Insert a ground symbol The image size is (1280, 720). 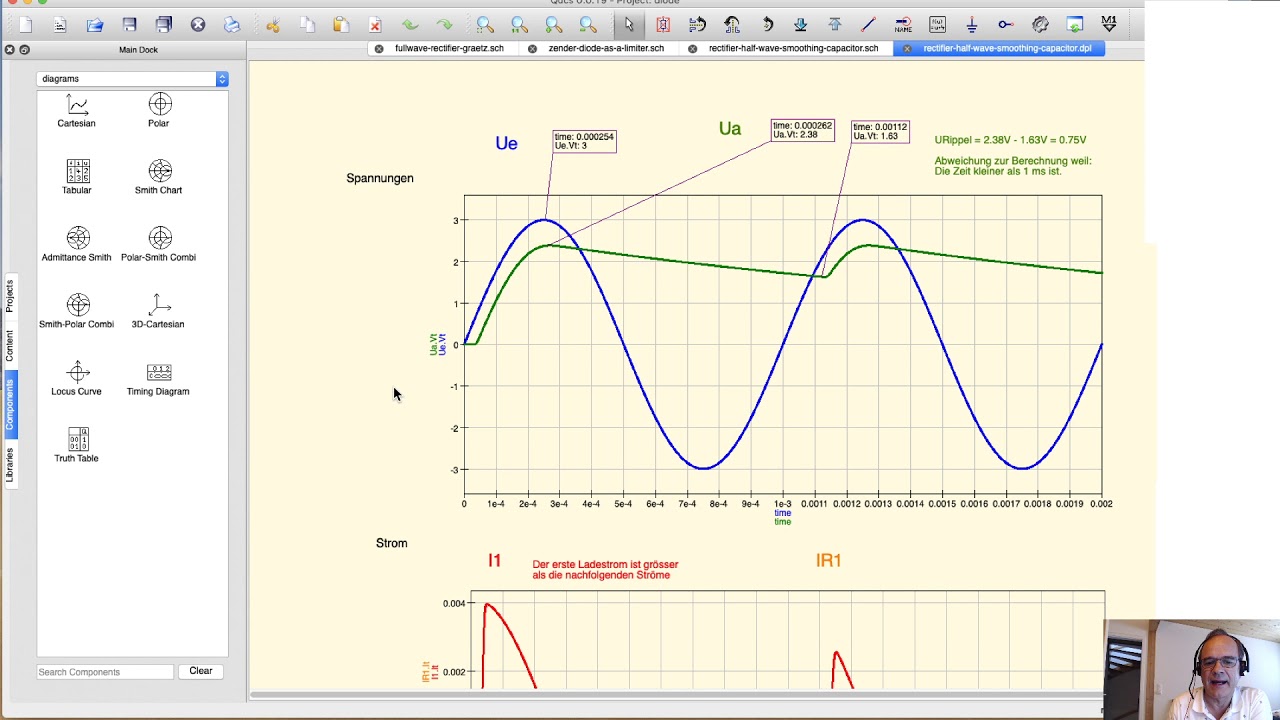pyautogui.click(x=972, y=25)
